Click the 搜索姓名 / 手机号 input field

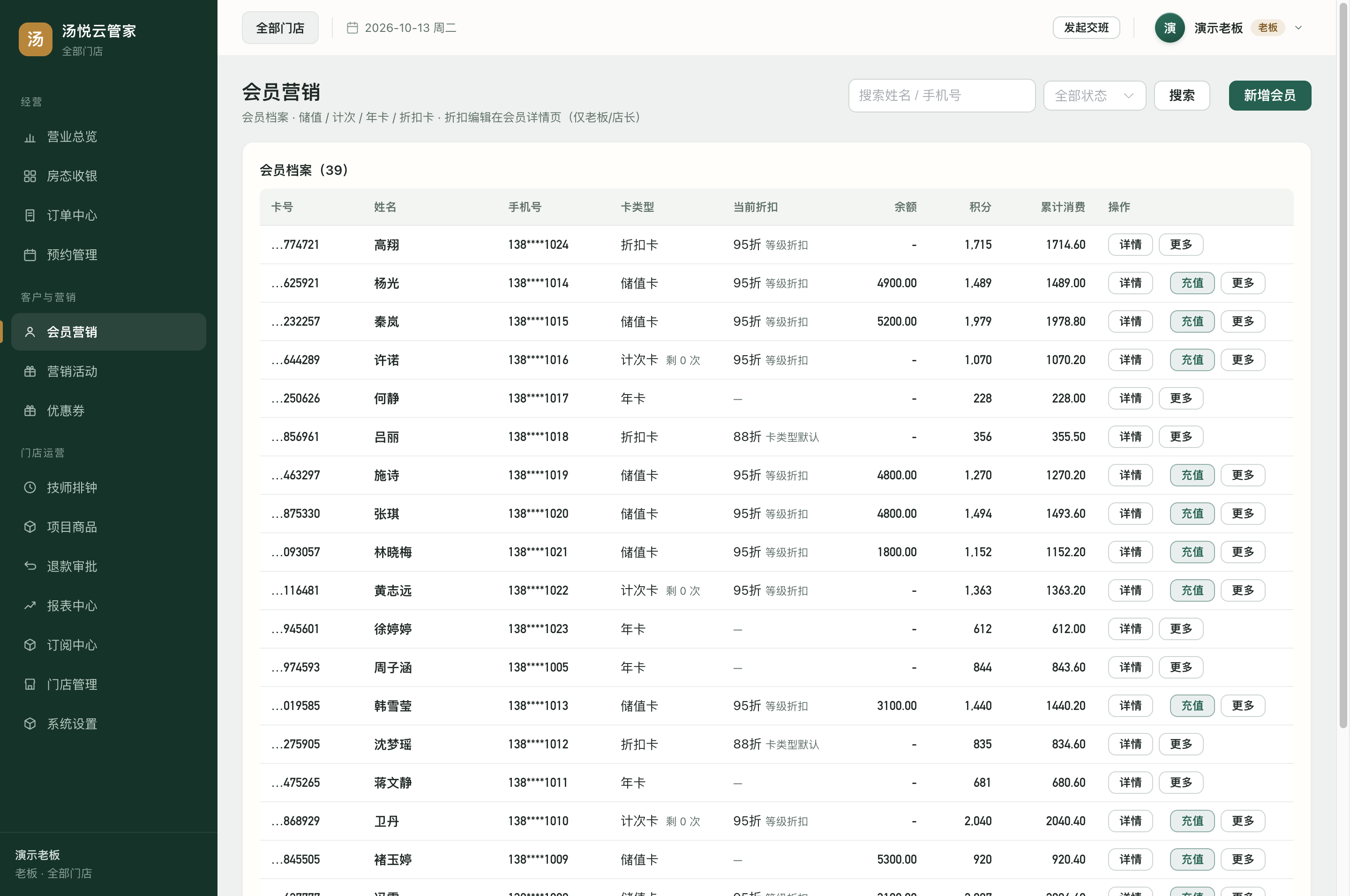click(941, 96)
